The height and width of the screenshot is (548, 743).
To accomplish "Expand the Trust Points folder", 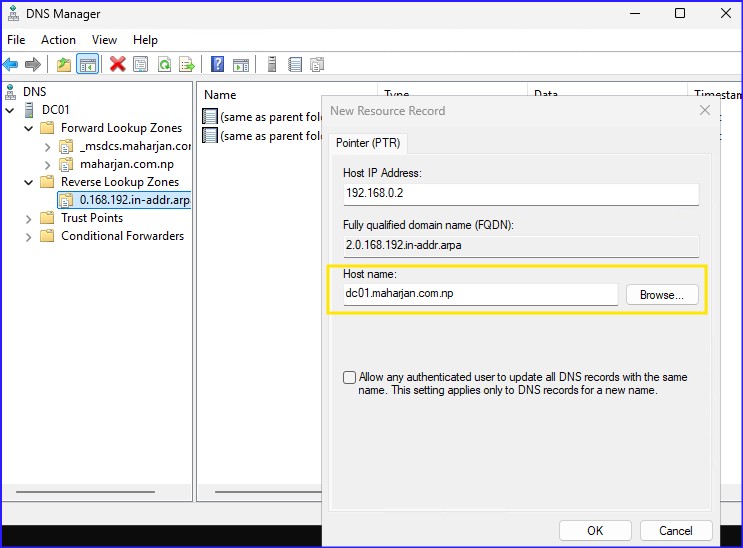I will click(x=29, y=218).
